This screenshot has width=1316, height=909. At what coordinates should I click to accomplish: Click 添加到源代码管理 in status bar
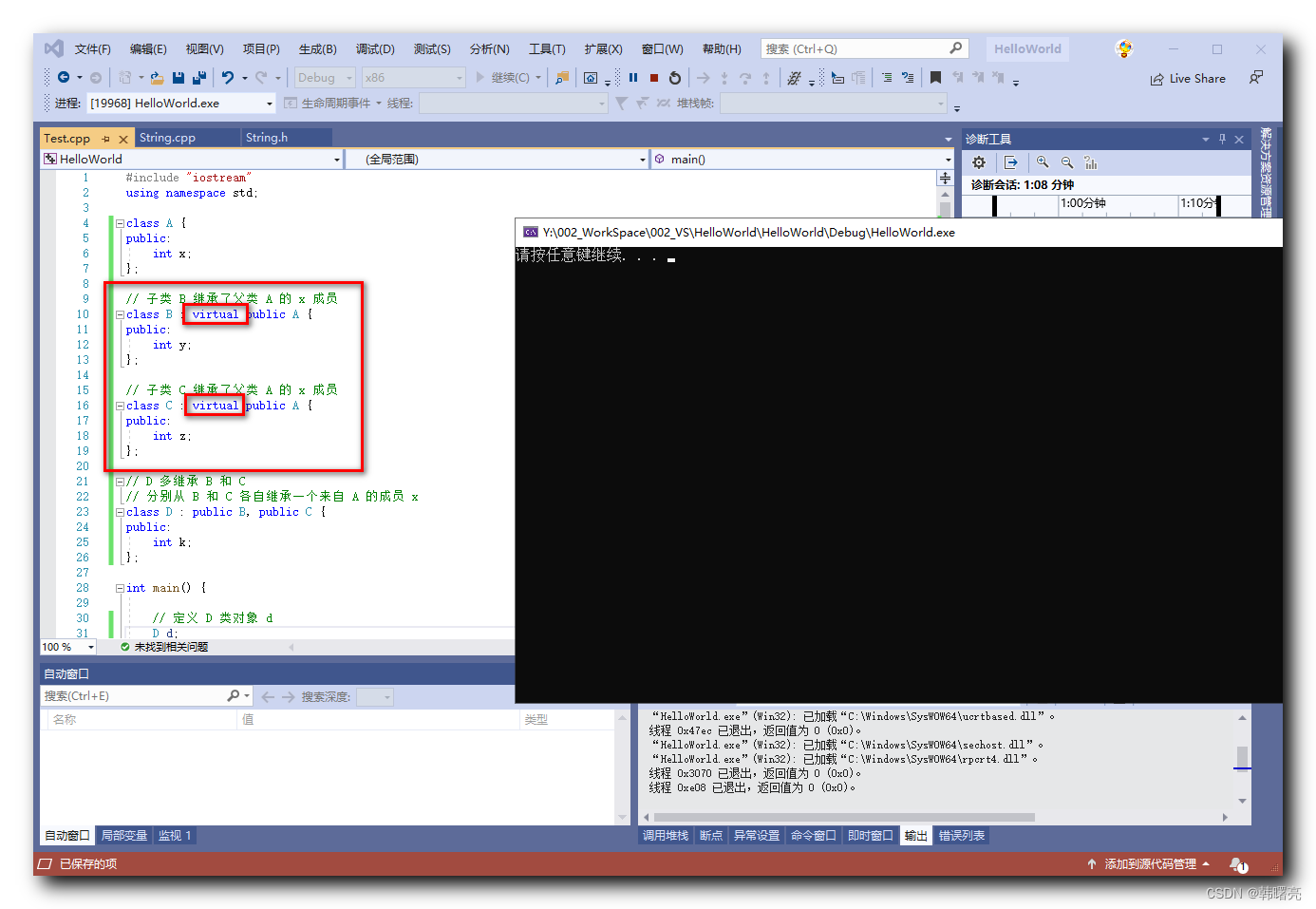(1149, 864)
